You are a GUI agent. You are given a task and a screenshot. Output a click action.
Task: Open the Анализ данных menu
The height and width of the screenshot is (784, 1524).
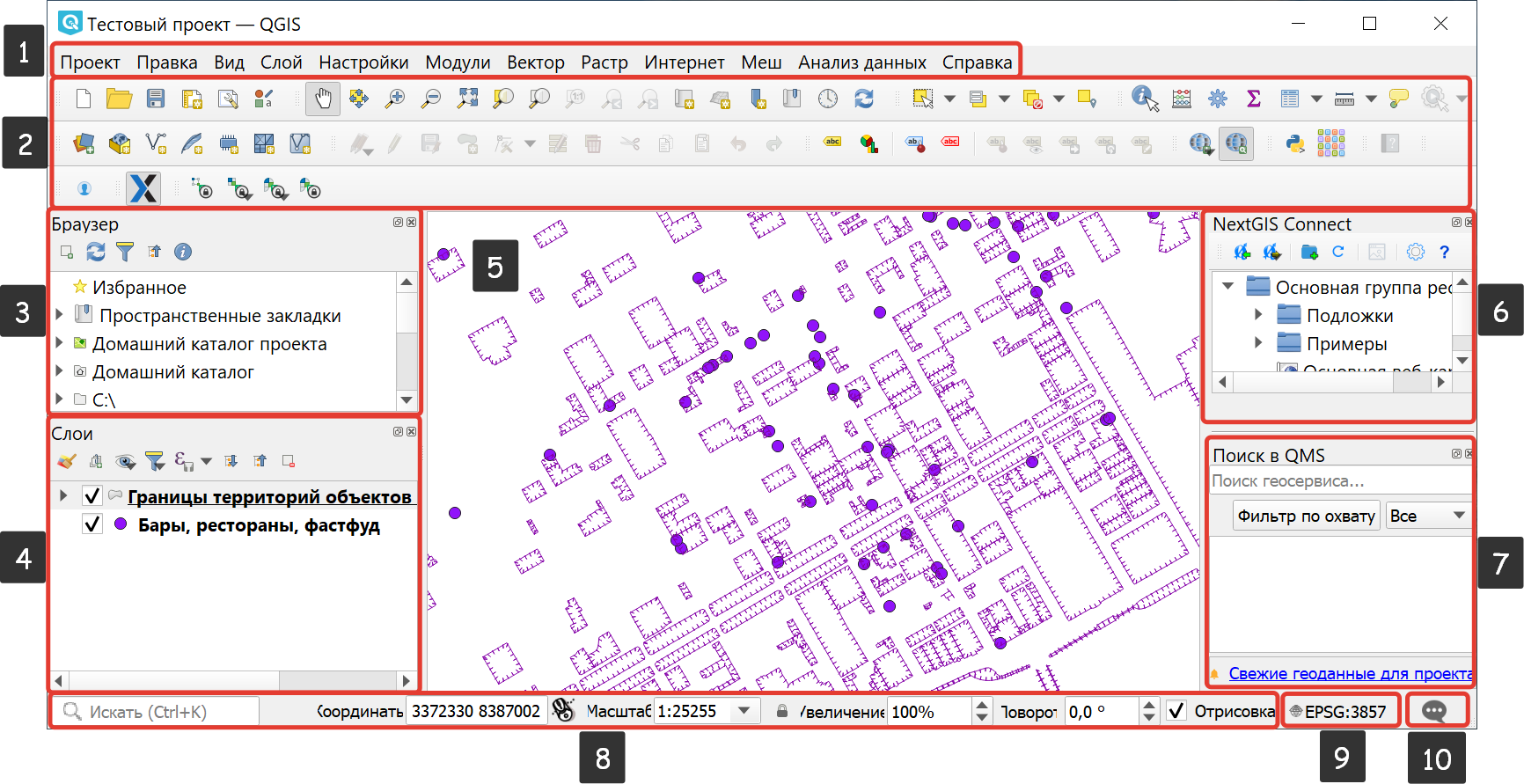(862, 62)
